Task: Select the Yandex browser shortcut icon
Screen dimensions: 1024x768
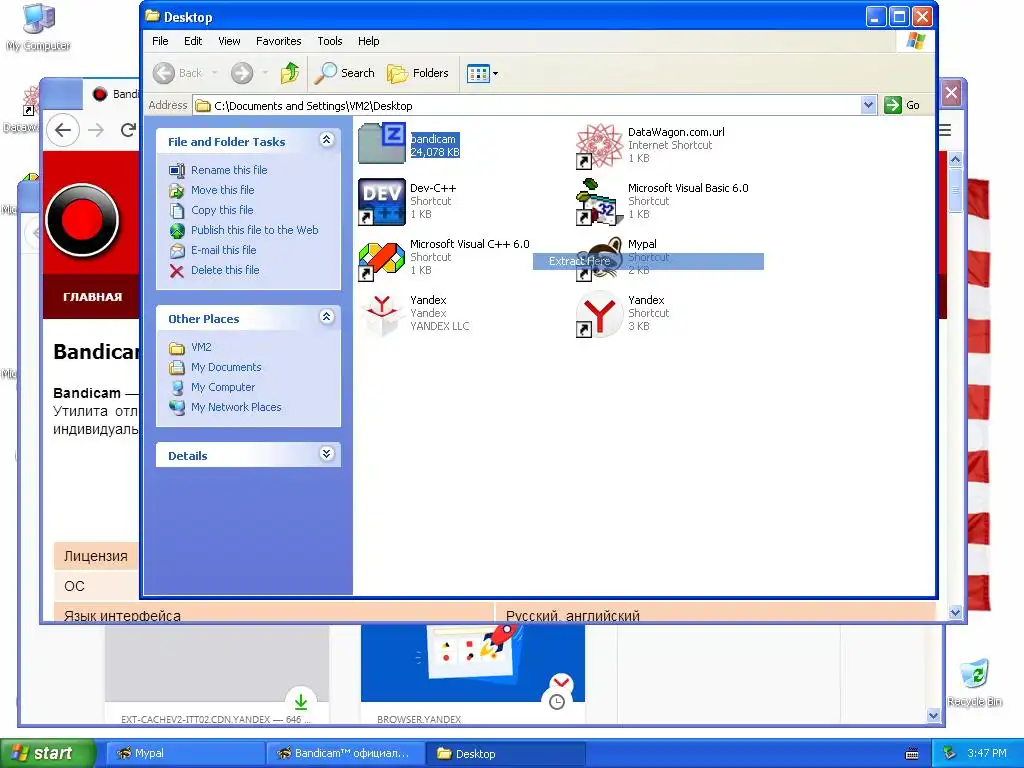Action: pos(600,315)
